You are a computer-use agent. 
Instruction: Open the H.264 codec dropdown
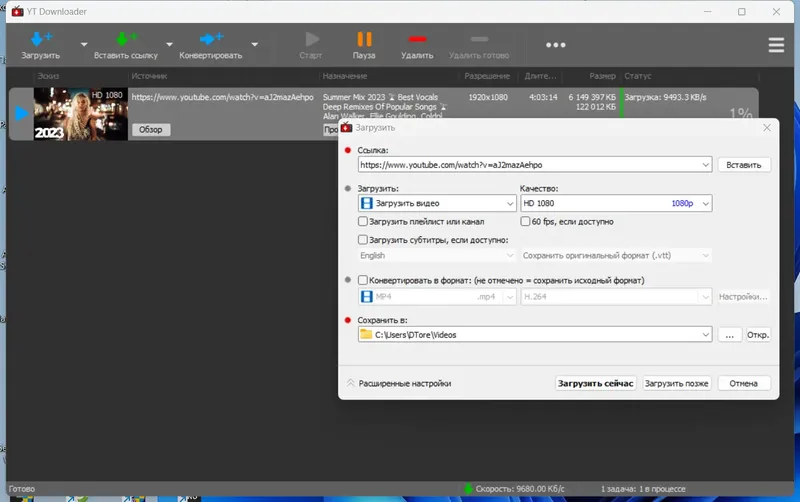616,296
